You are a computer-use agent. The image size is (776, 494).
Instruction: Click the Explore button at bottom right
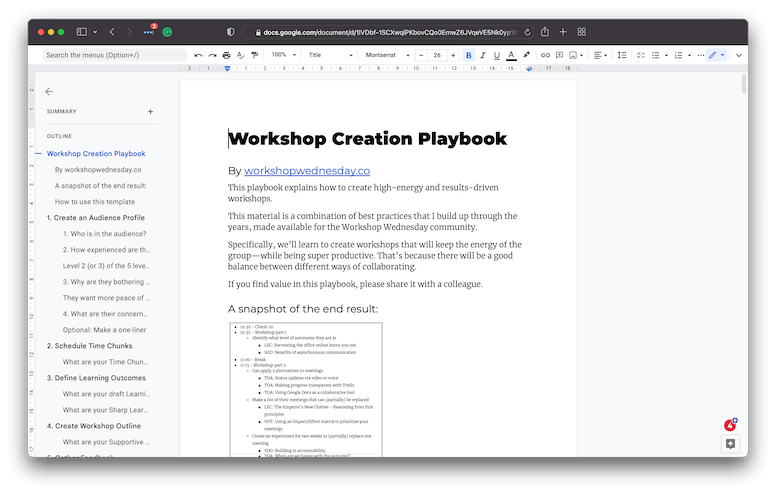[731, 444]
